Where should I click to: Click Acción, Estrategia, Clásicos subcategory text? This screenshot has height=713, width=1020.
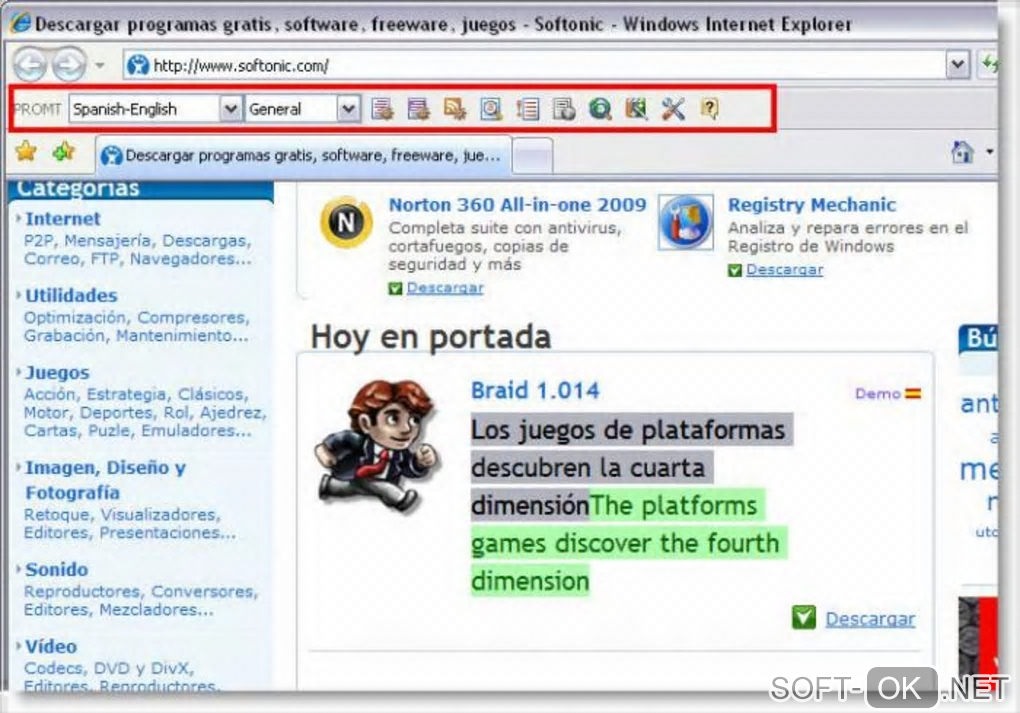coord(136,394)
